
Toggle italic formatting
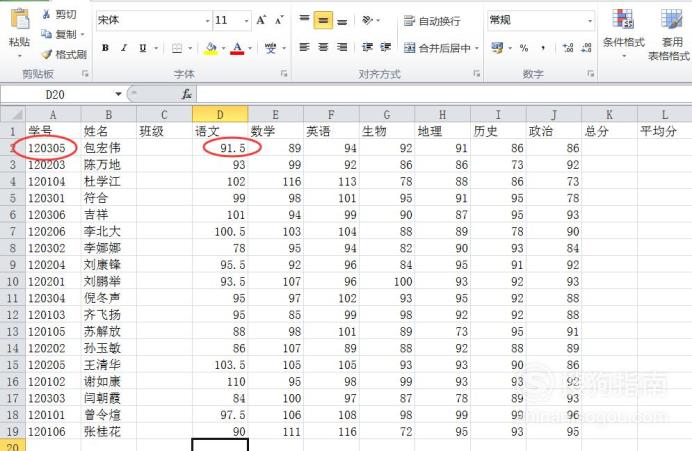[124, 48]
